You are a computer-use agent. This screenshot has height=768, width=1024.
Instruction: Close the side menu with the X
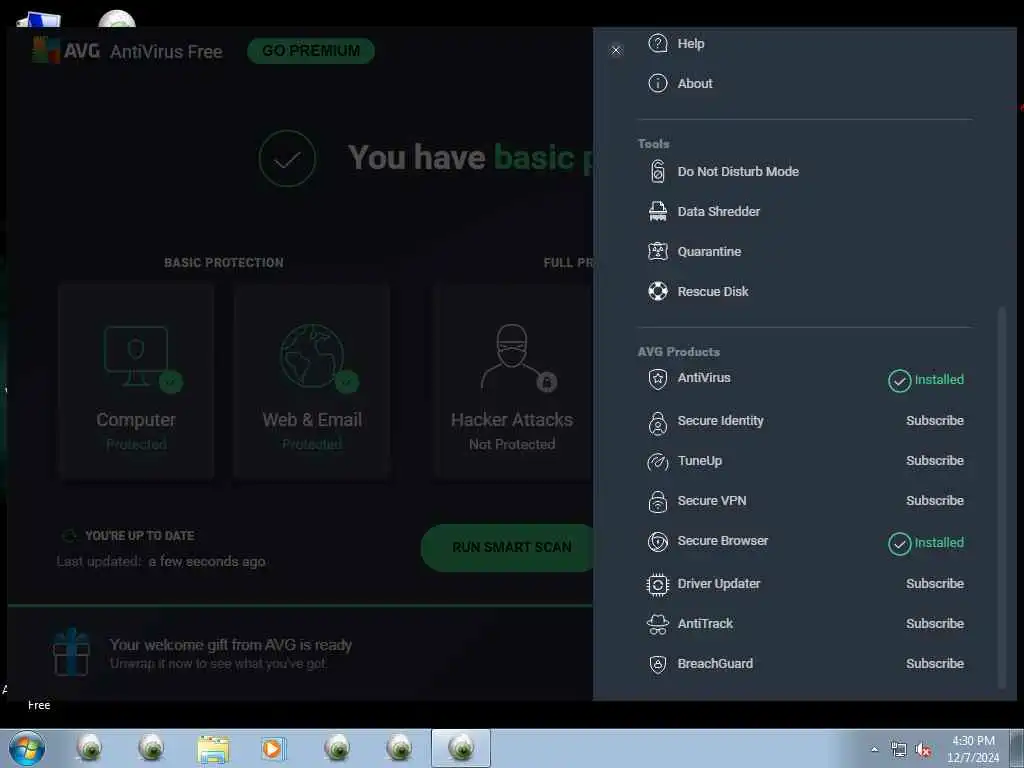point(616,50)
